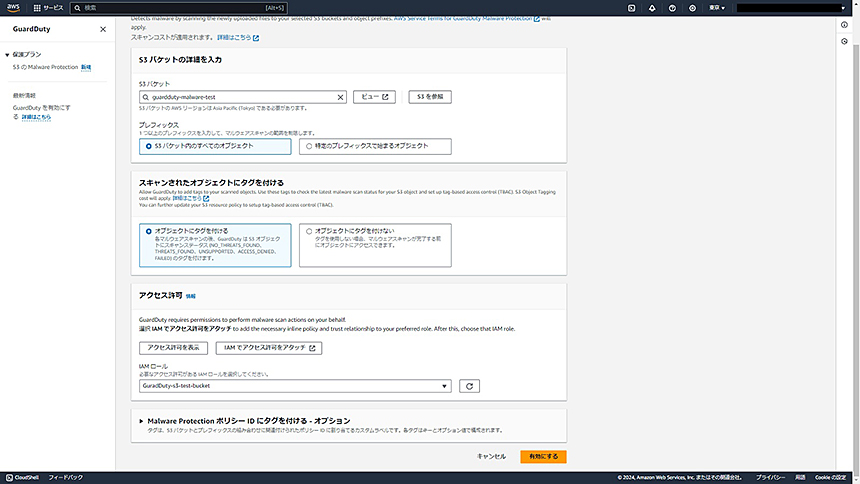This screenshot has width=860, height=484.
Task: Open the IAM ロール dropdown
Action: coord(295,386)
